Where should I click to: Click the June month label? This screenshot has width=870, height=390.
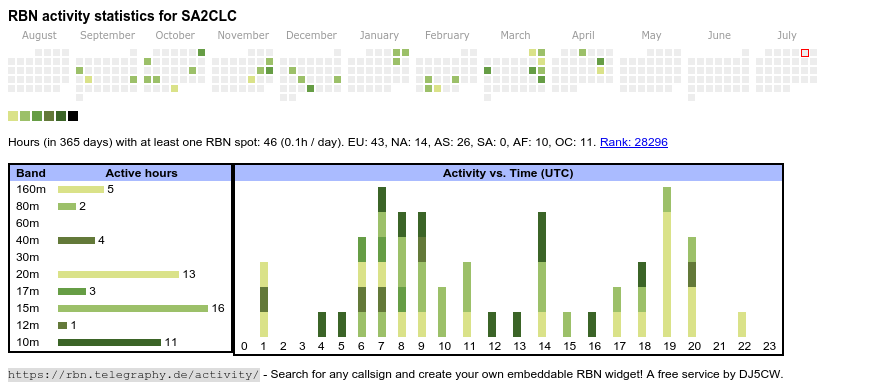pyautogui.click(x=719, y=35)
